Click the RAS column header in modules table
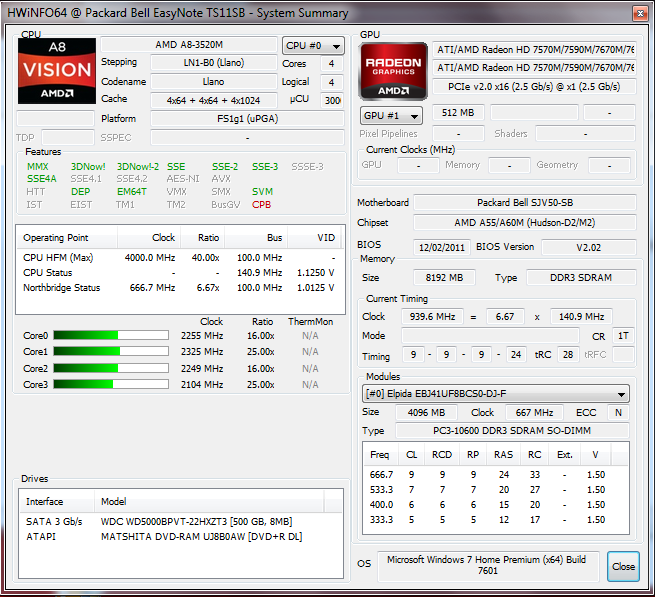655x597 pixels. (503, 455)
